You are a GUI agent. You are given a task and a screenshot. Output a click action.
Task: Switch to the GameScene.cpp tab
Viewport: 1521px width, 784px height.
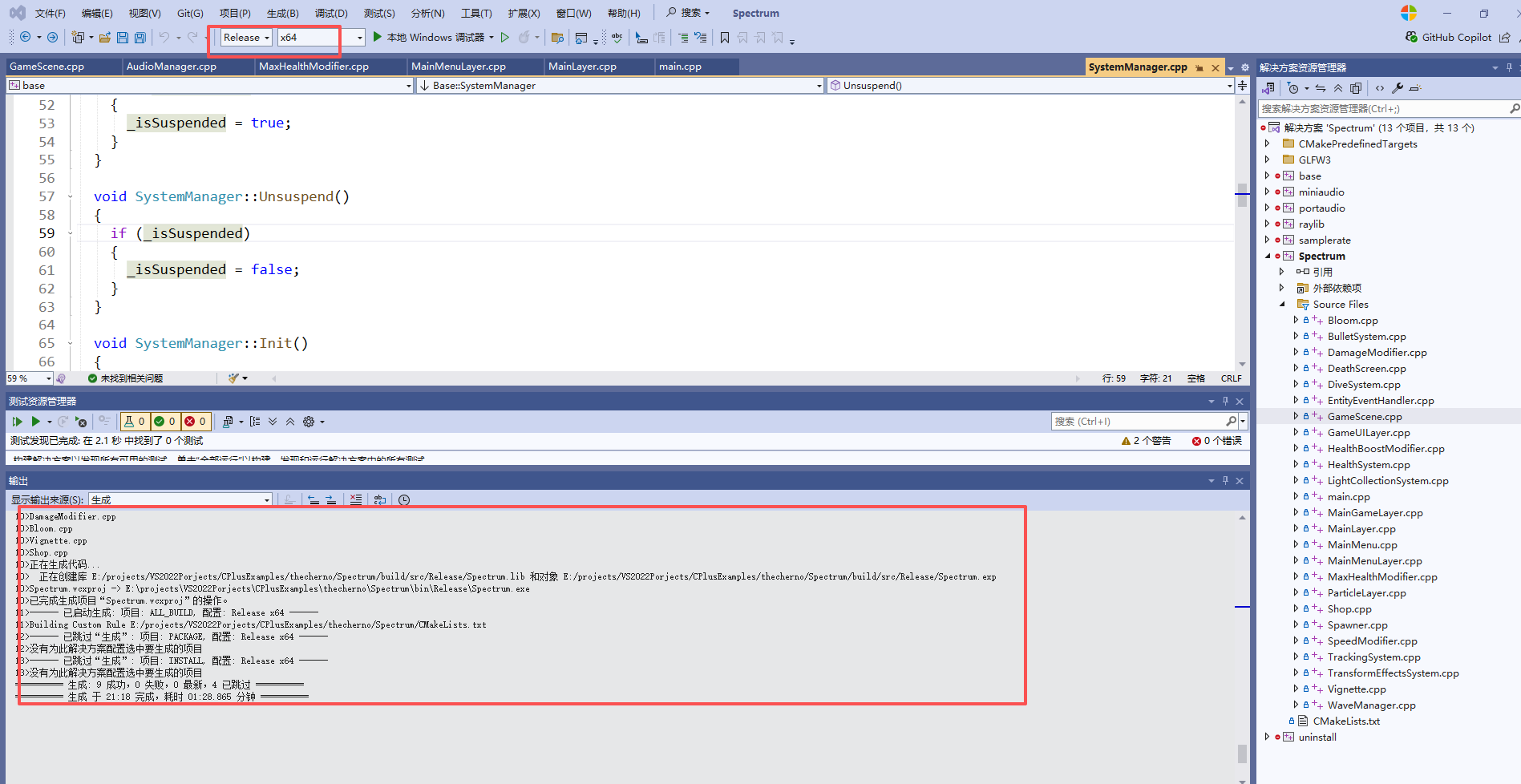[47, 67]
